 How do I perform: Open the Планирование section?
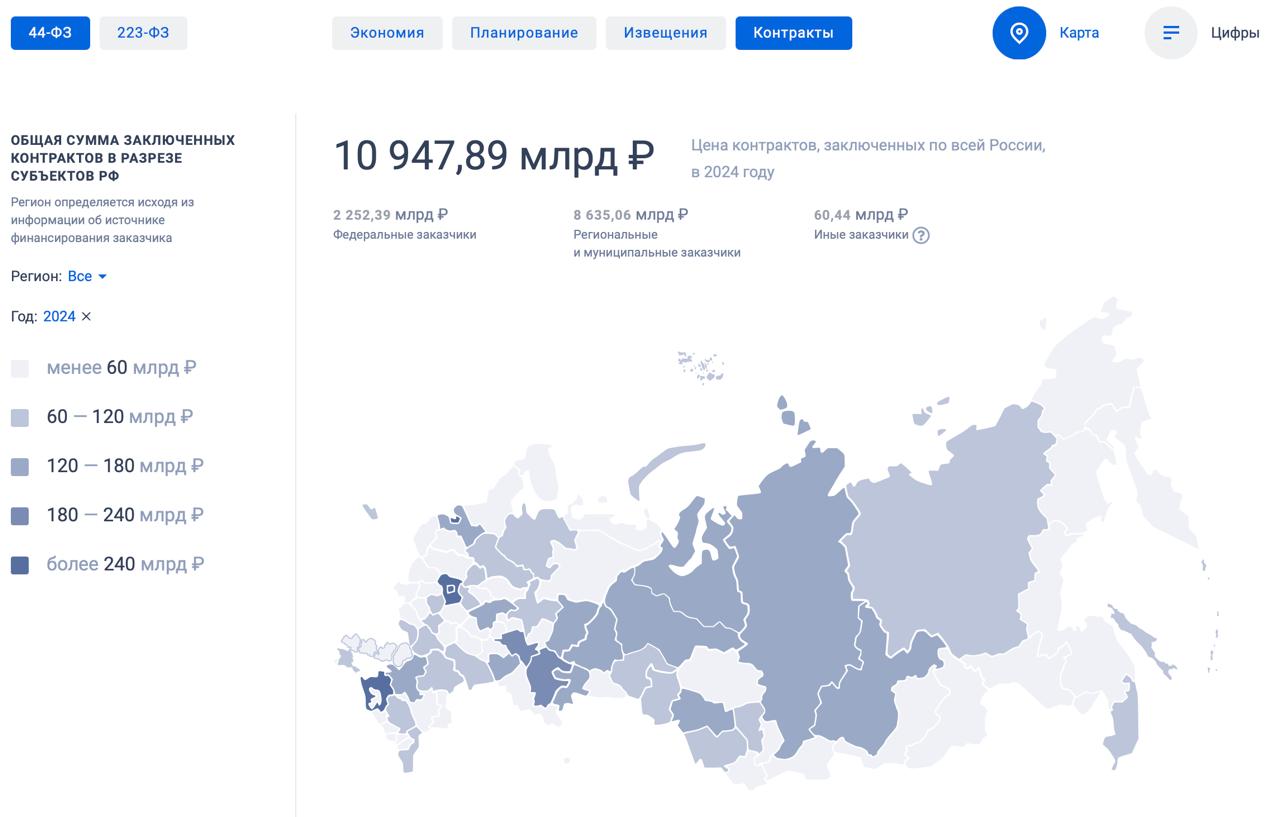coord(524,32)
